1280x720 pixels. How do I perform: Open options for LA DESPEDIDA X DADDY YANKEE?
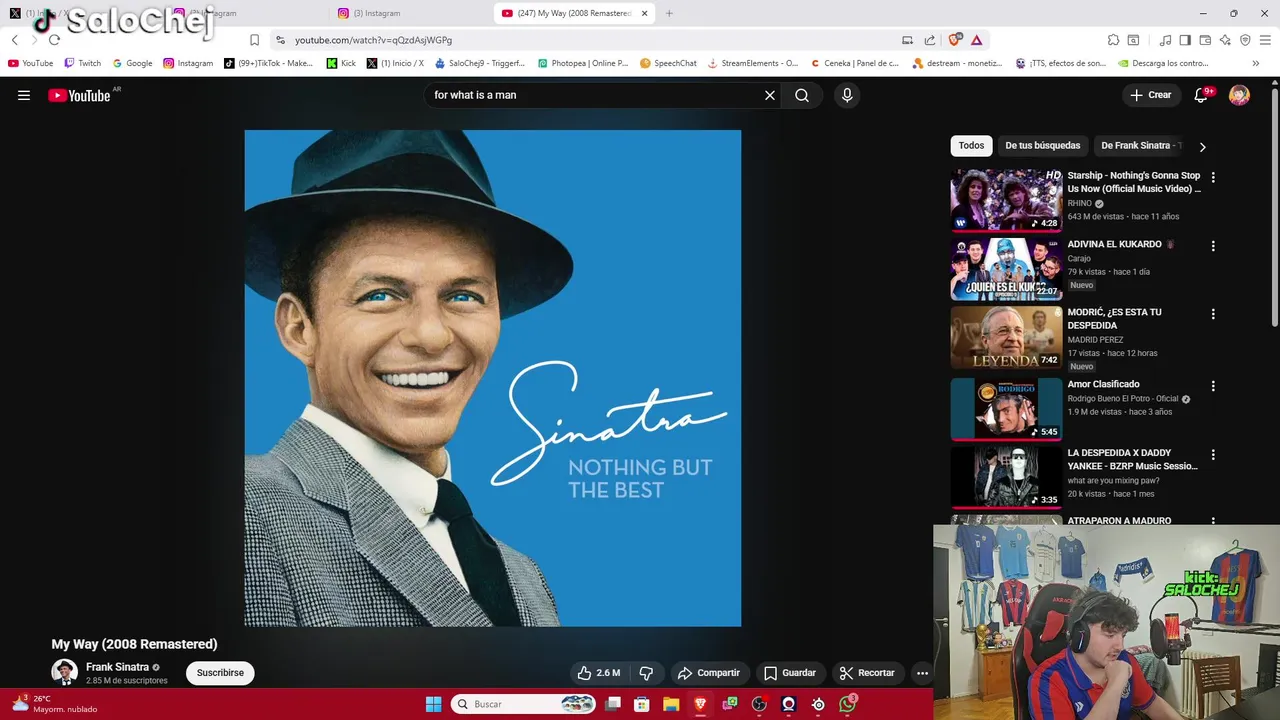(x=1213, y=455)
